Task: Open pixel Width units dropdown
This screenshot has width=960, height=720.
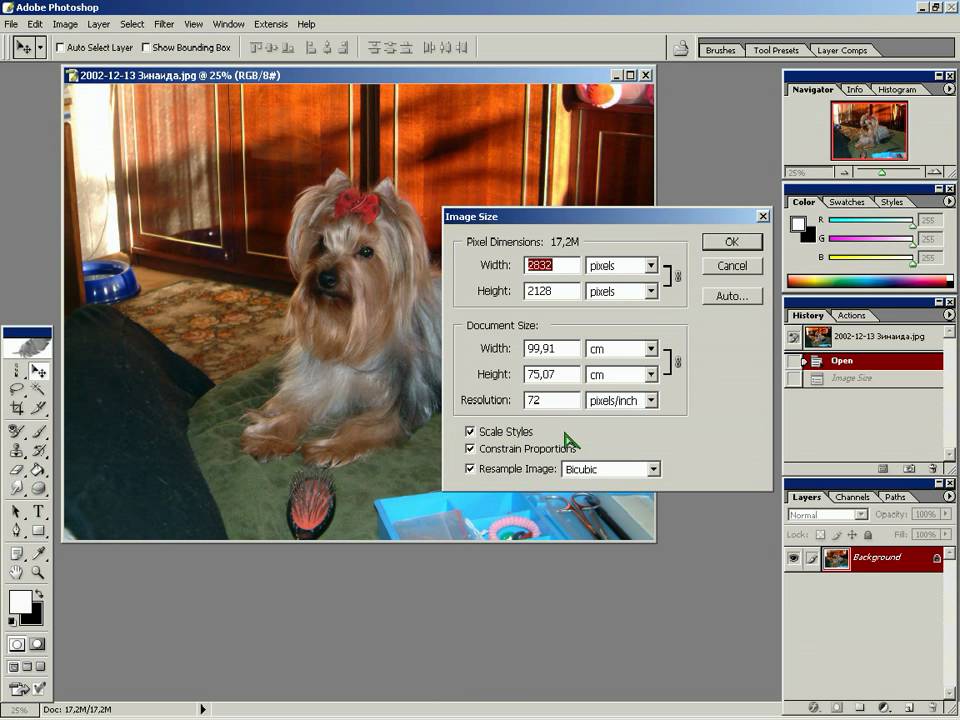Action: [x=651, y=265]
